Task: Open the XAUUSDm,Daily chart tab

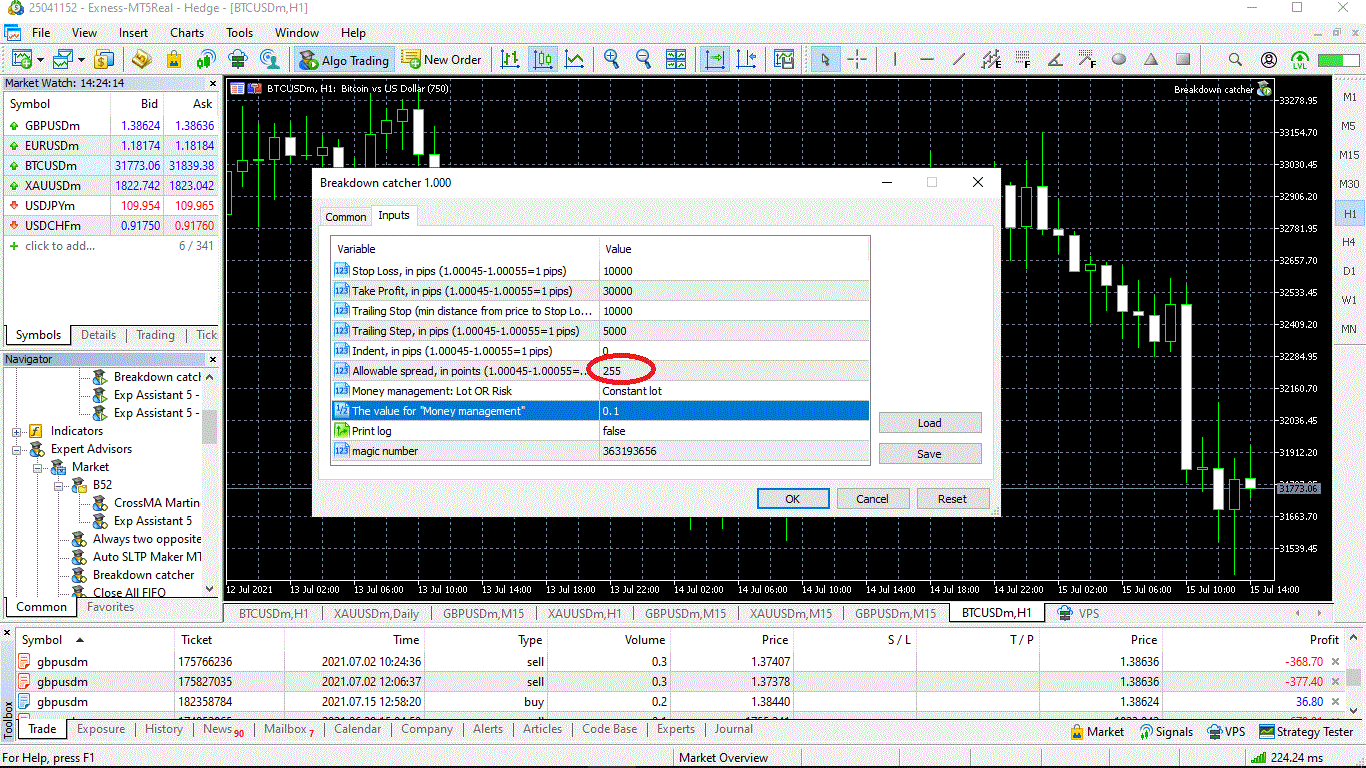Action: click(x=376, y=613)
